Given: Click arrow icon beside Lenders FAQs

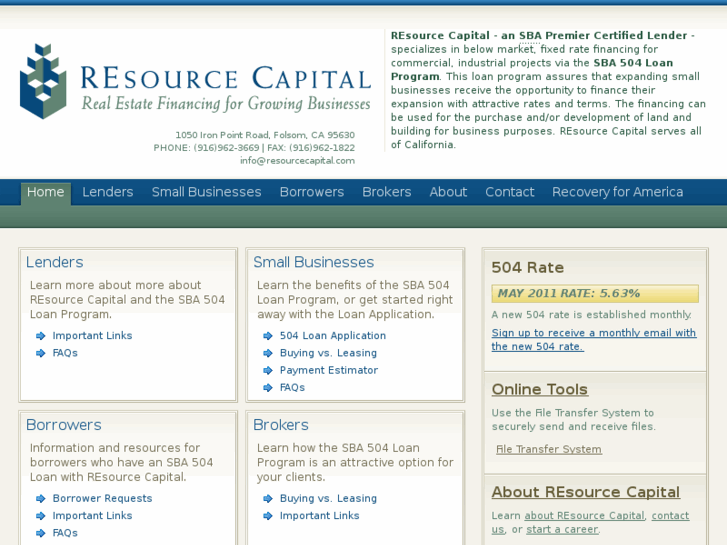Looking at the screenshot, I should pos(41,353).
